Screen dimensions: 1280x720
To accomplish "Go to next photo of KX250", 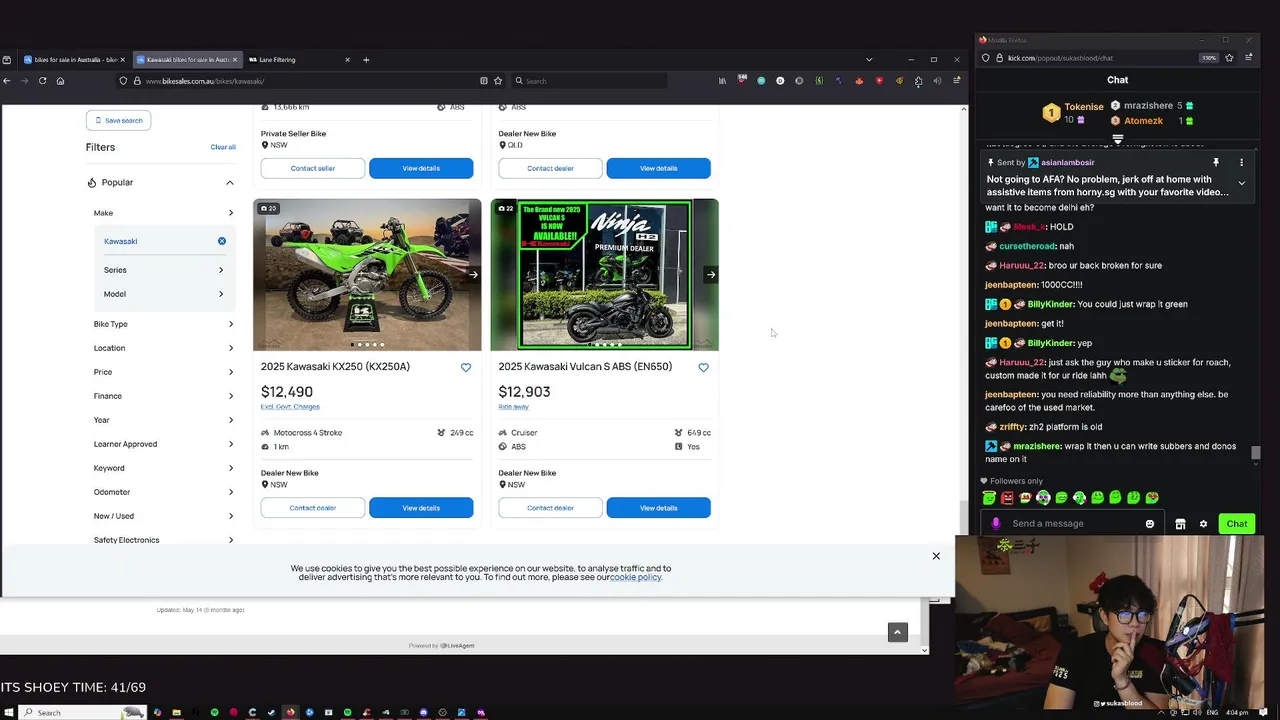I will (473, 275).
